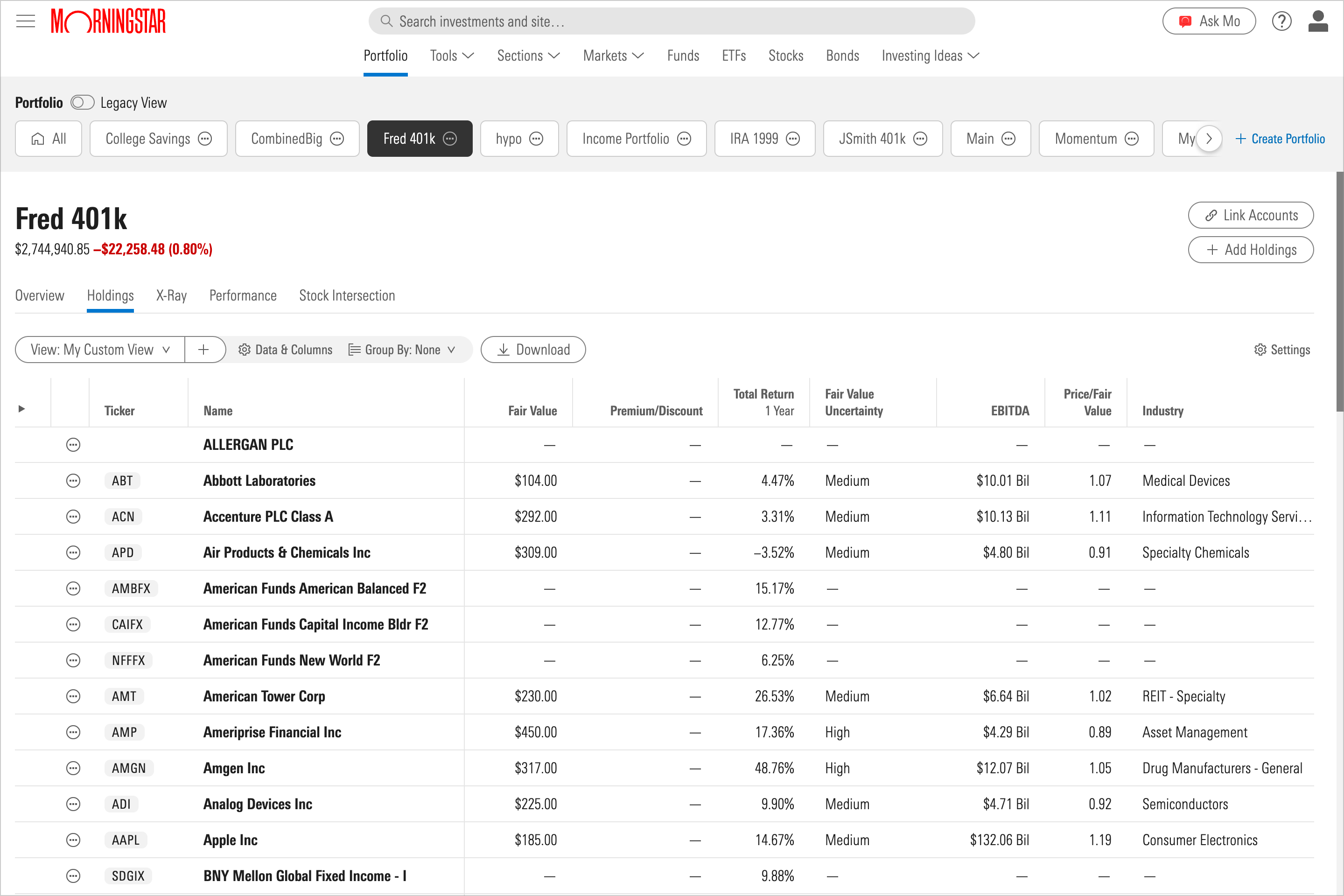Open the Funds nav item
The width and height of the screenshot is (1344, 896).
click(x=683, y=56)
